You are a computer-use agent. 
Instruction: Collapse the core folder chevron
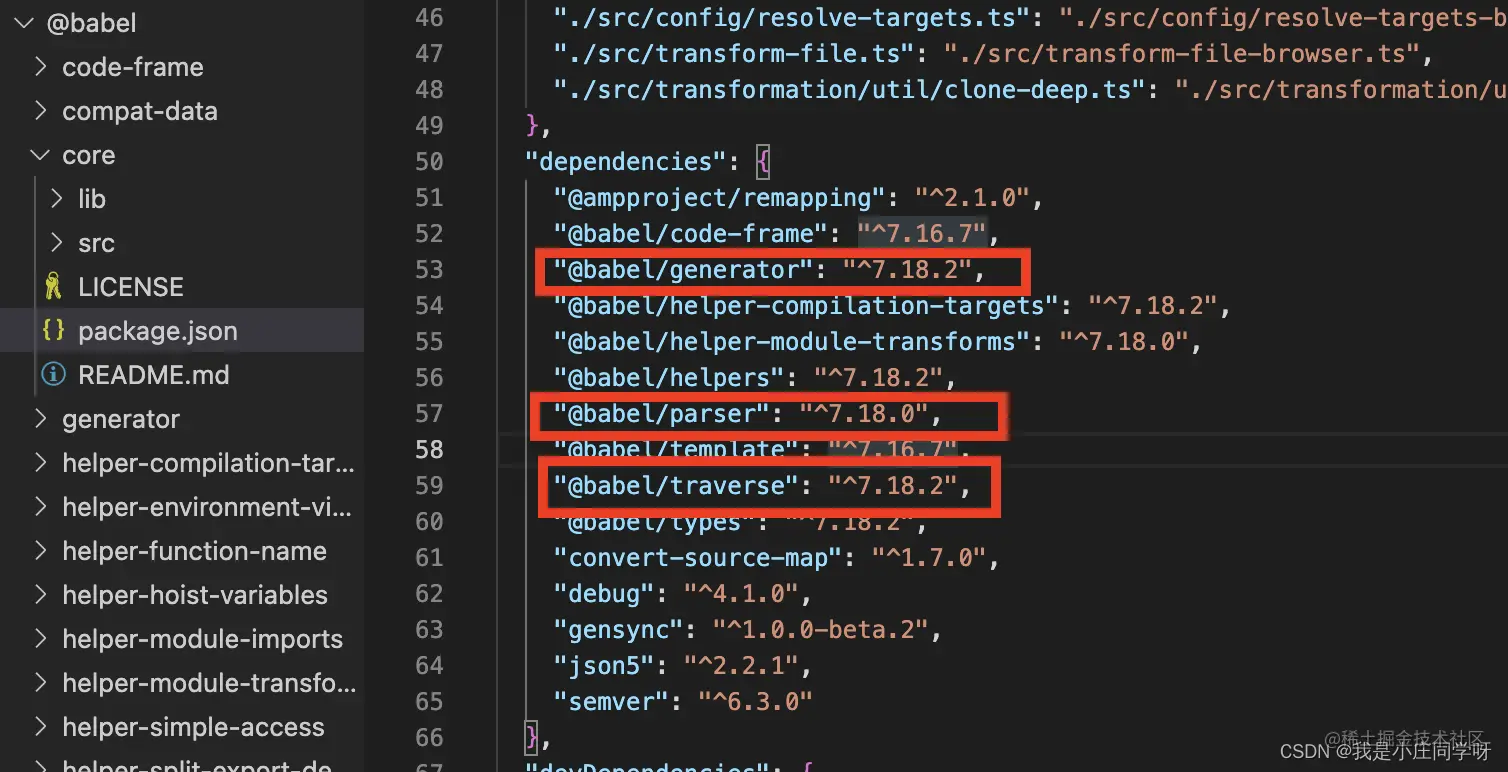point(40,155)
